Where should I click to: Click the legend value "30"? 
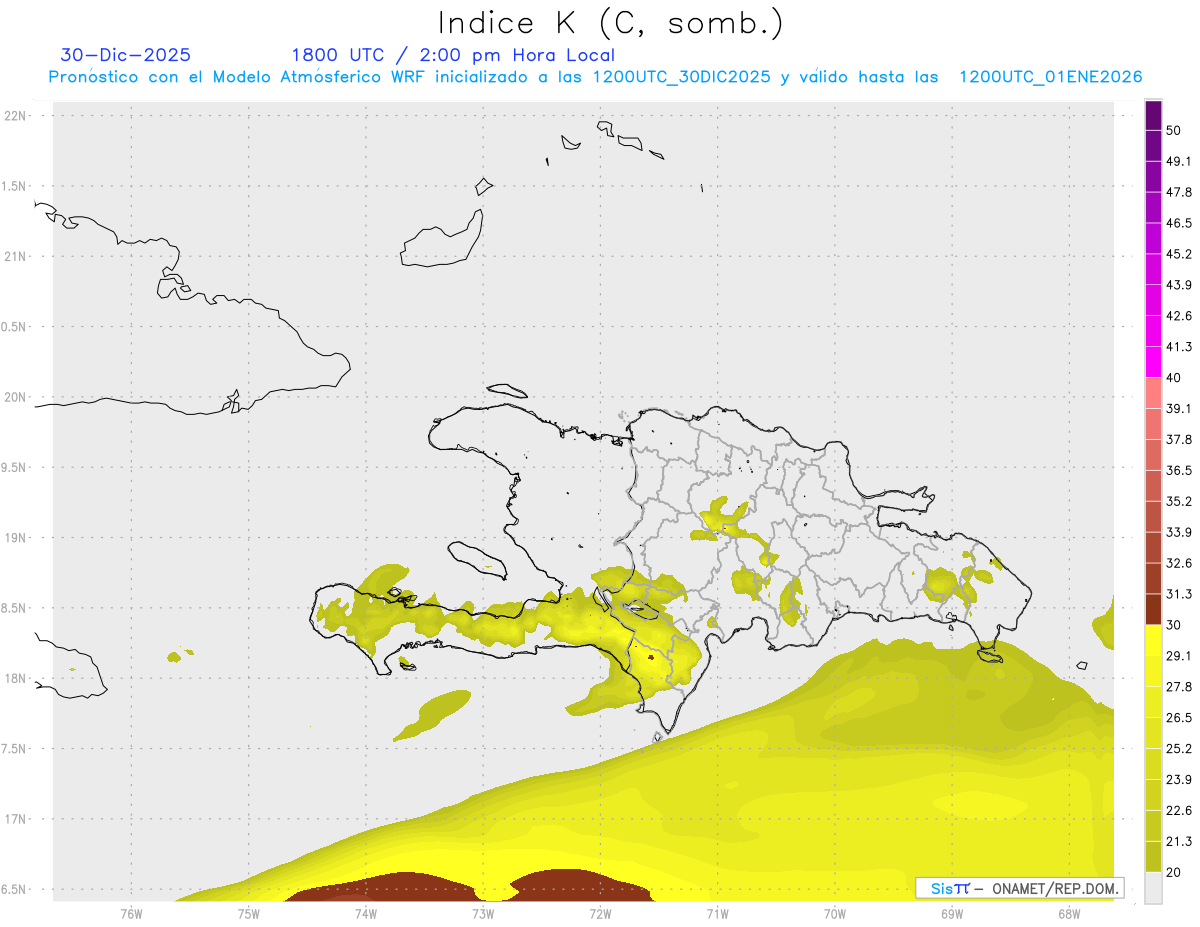coord(1174,625)
